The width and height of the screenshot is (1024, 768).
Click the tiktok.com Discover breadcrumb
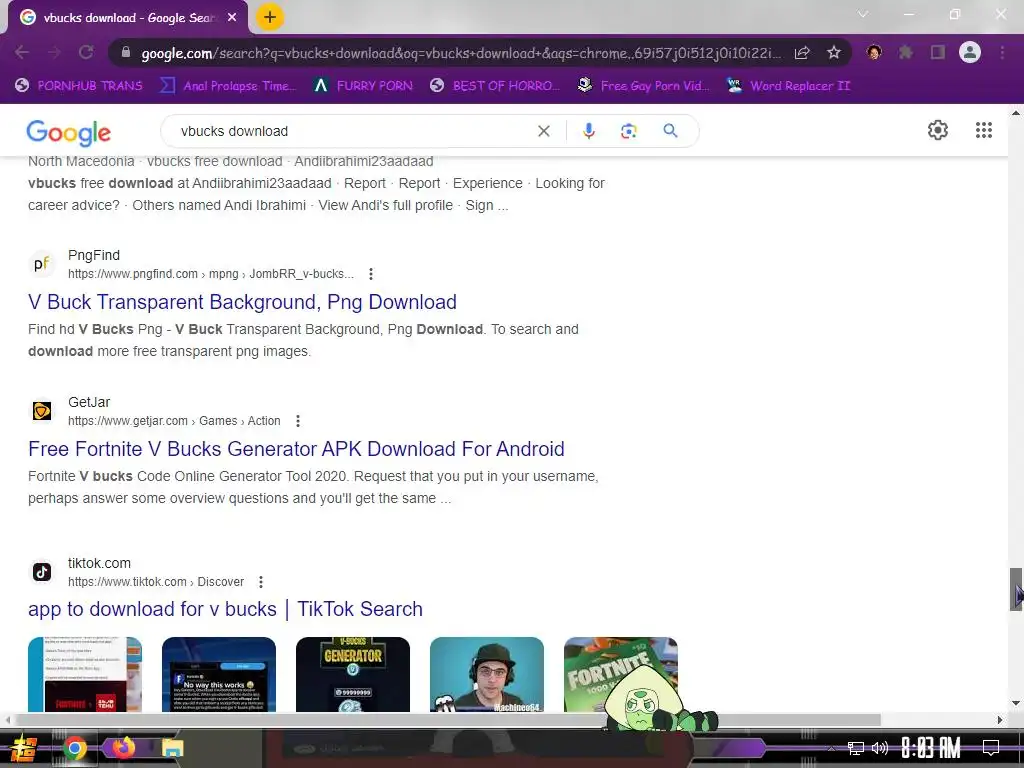tap(156, 581)
